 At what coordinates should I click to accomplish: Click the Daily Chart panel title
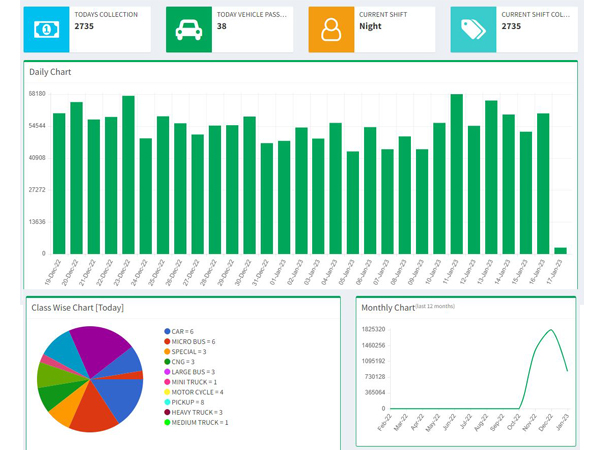point(50,72)
